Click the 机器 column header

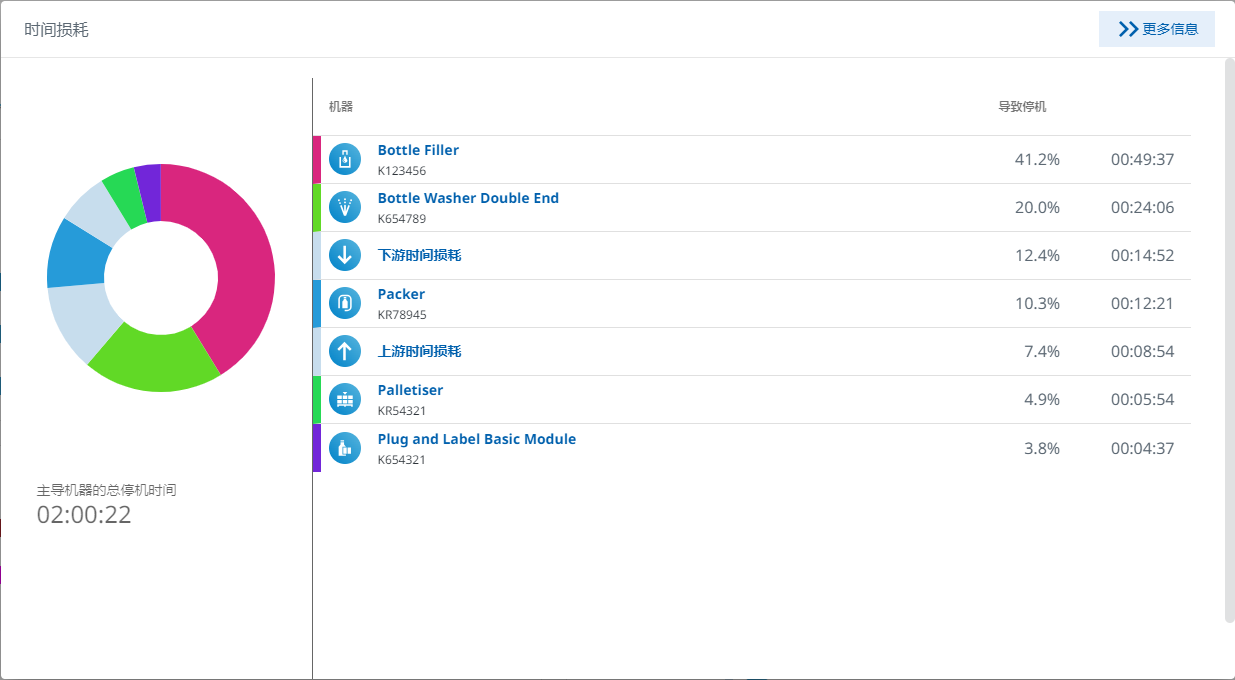click(x=341, y=107)
